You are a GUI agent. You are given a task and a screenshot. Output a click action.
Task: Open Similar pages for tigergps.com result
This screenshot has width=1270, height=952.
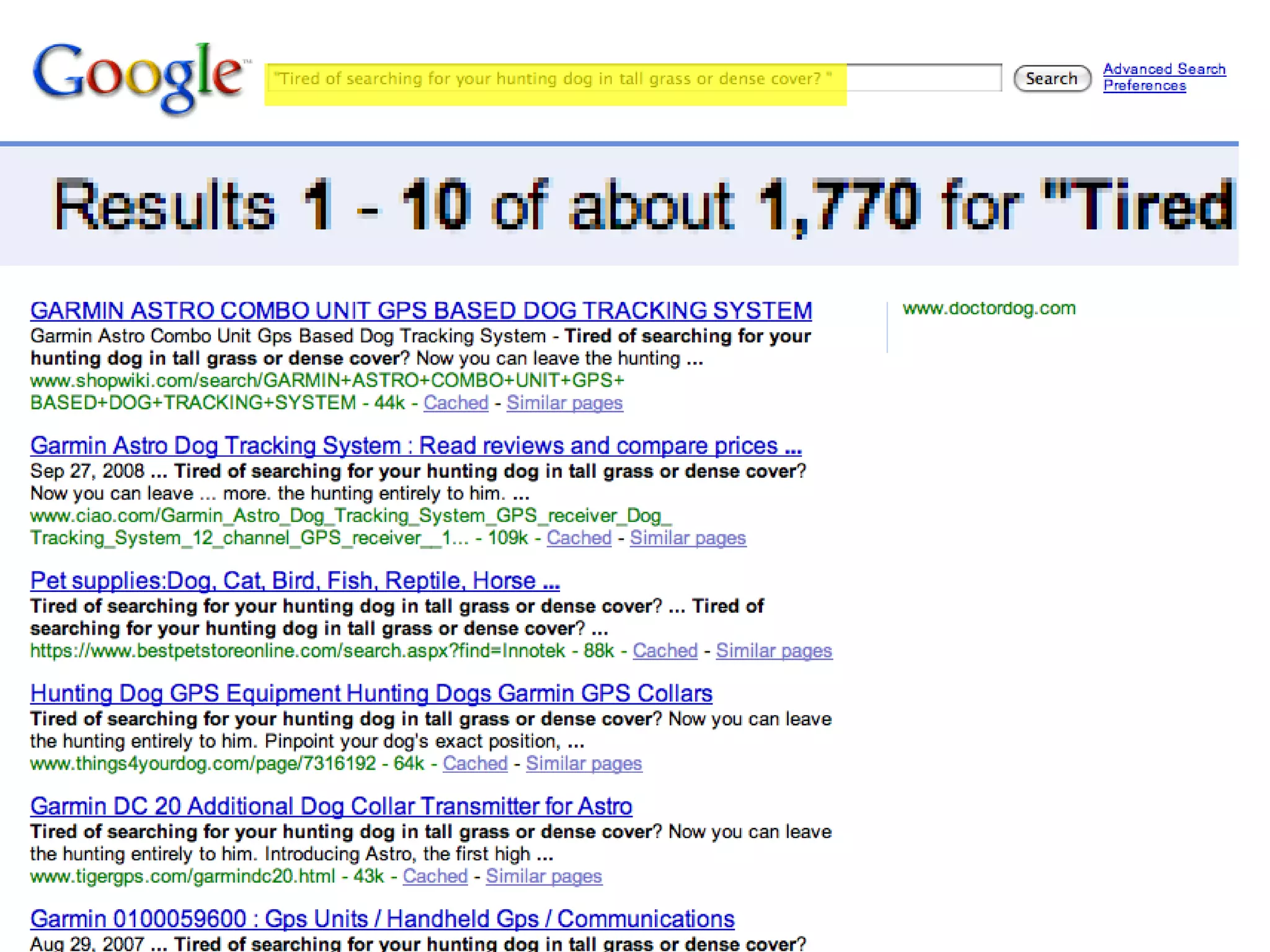544,876
